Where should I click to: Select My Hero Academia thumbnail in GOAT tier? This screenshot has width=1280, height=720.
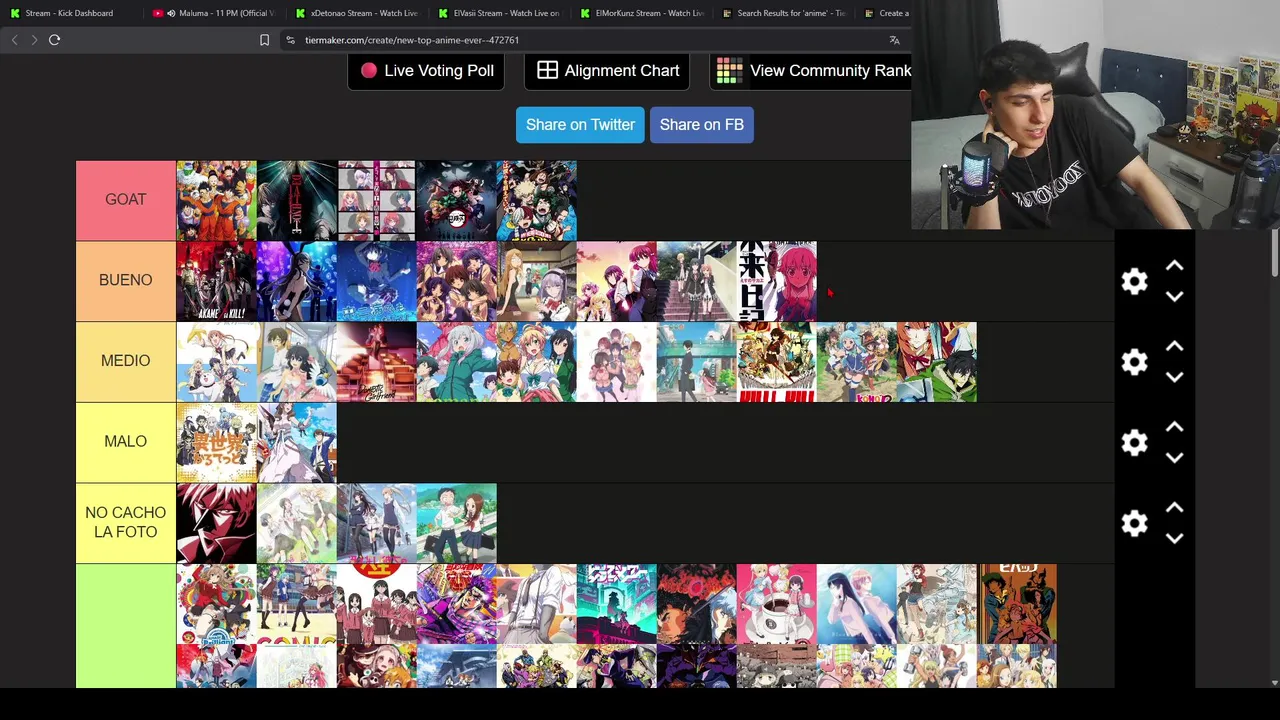[536, 201]
